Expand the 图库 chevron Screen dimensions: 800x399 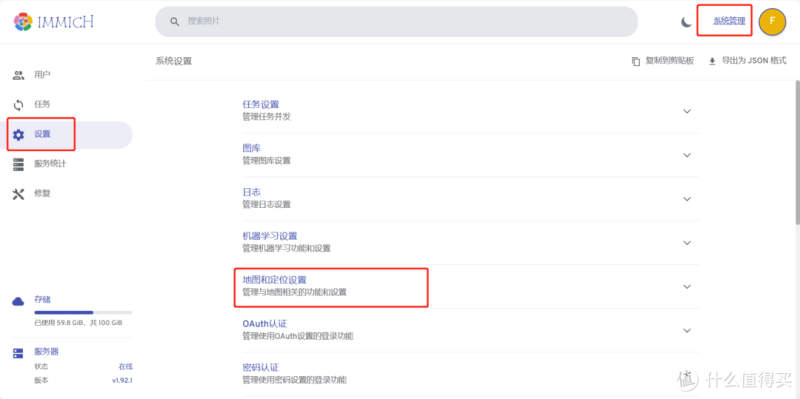coord(687,155)
